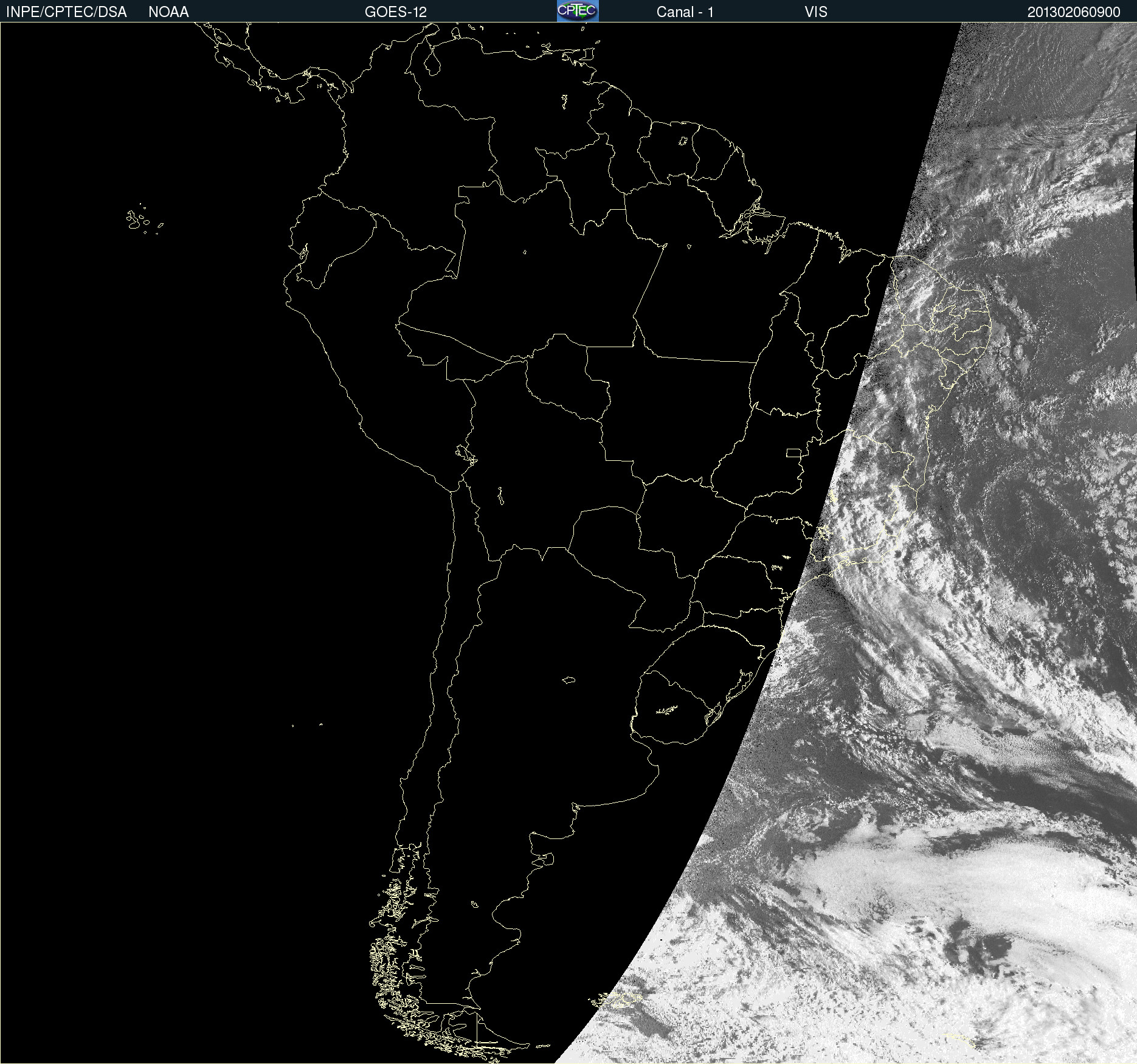This screenshot has width=1137, height=1064.
Task: Select the VIS channel label
Action: (816, 12)
